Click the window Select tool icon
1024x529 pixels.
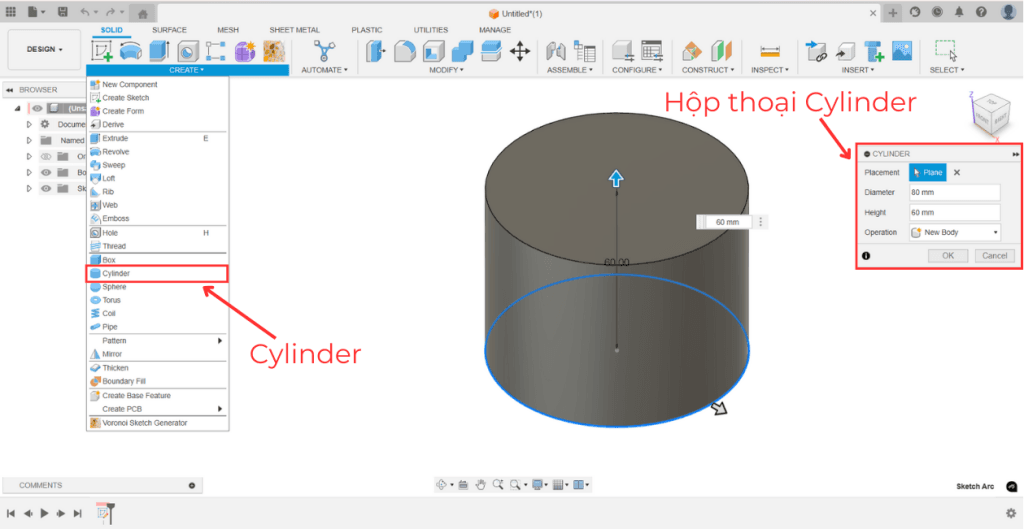945,50
